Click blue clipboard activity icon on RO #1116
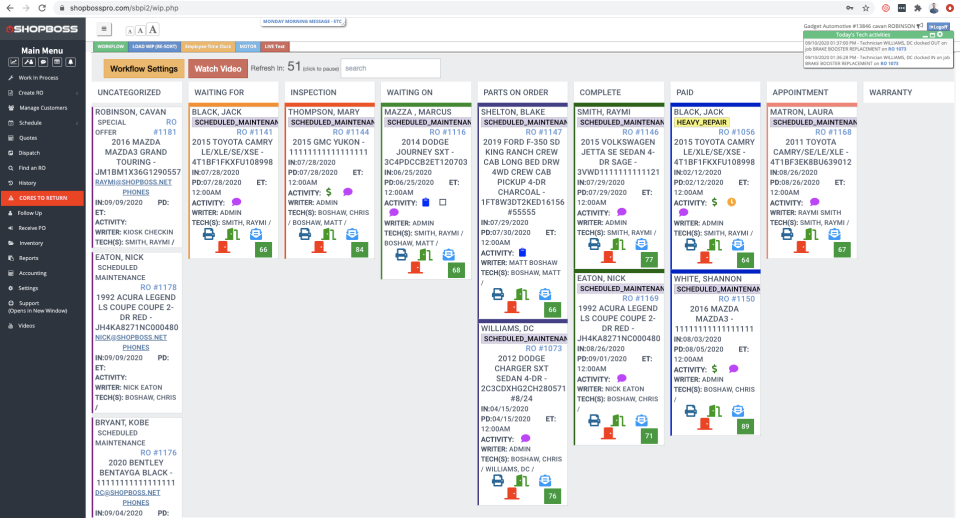 [426, 202]
